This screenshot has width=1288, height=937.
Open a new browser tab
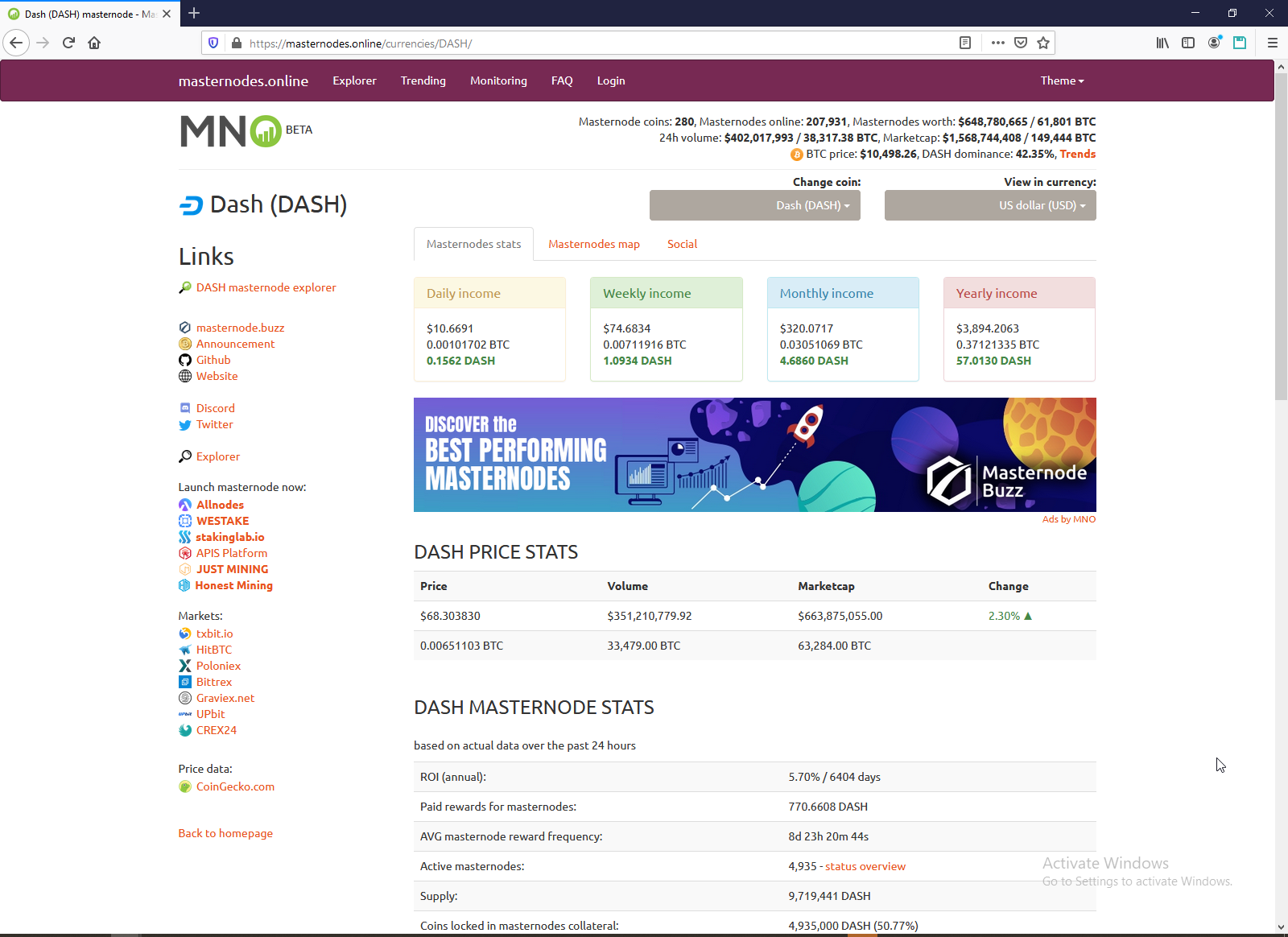194,13
